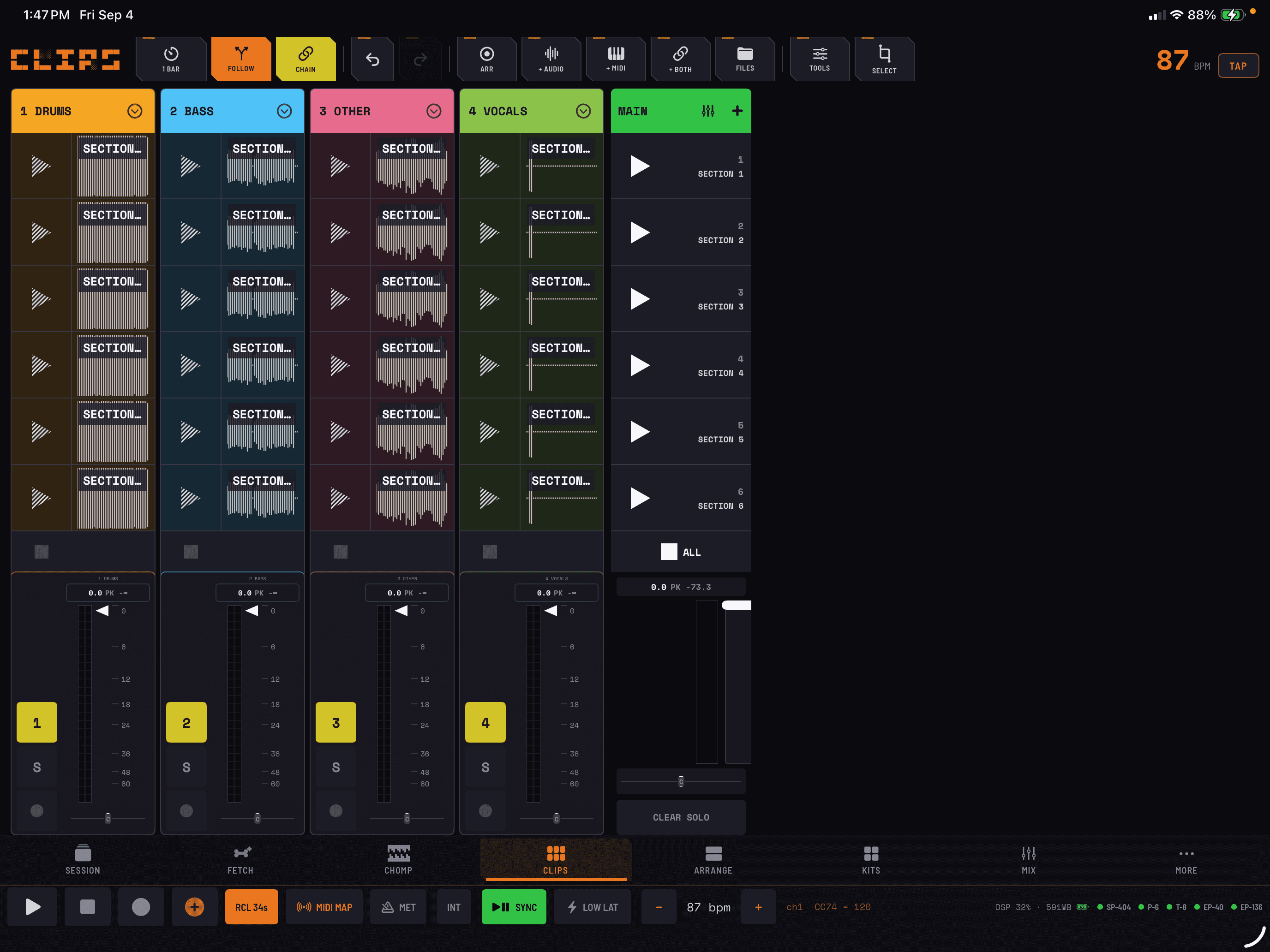Toggle mute button 4 for Vocals
Image resolution: width=1270 pixels, height=952 pixels.
[x=485, y=722]
